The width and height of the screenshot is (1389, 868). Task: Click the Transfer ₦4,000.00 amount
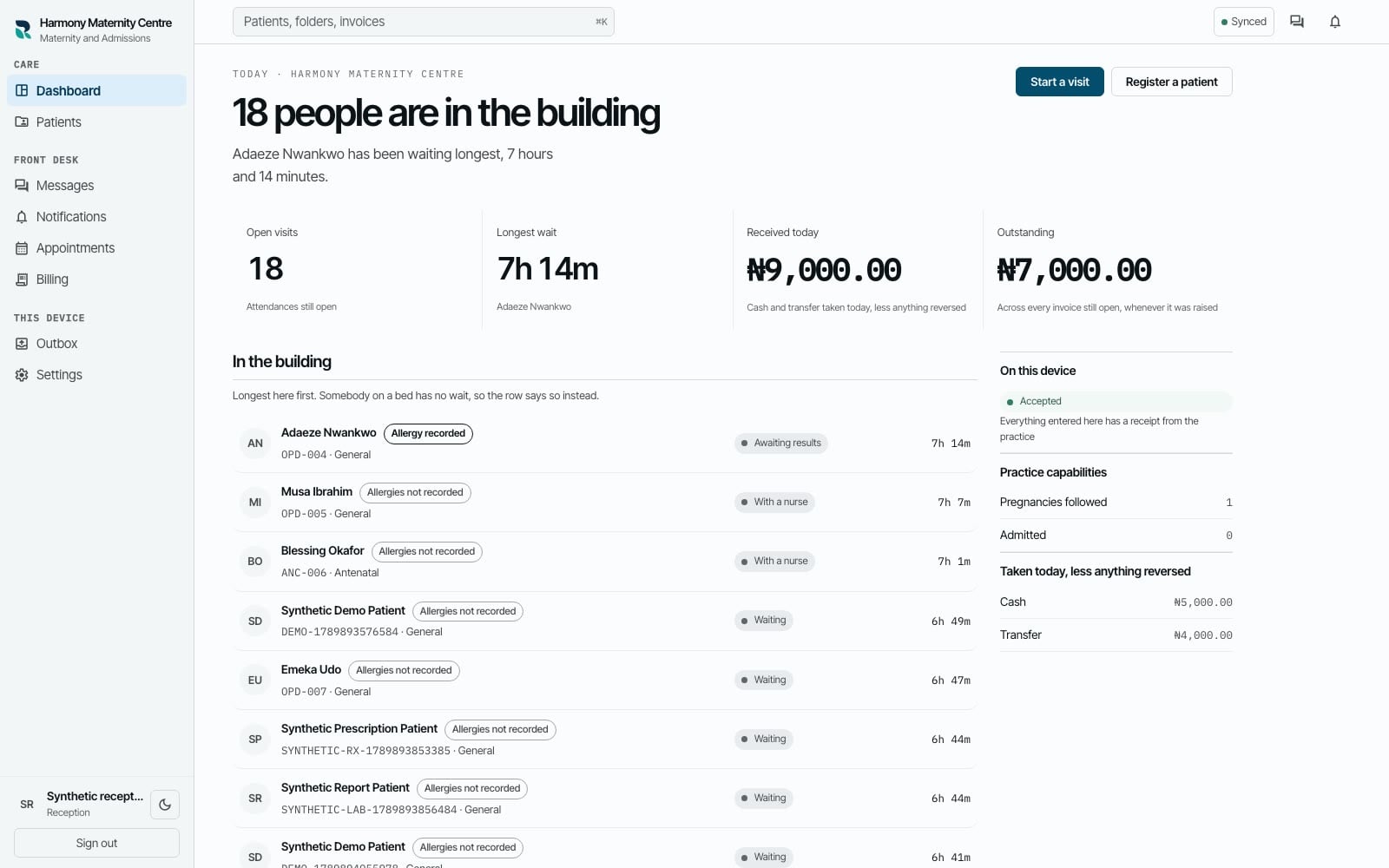(x=1202, y=635)
